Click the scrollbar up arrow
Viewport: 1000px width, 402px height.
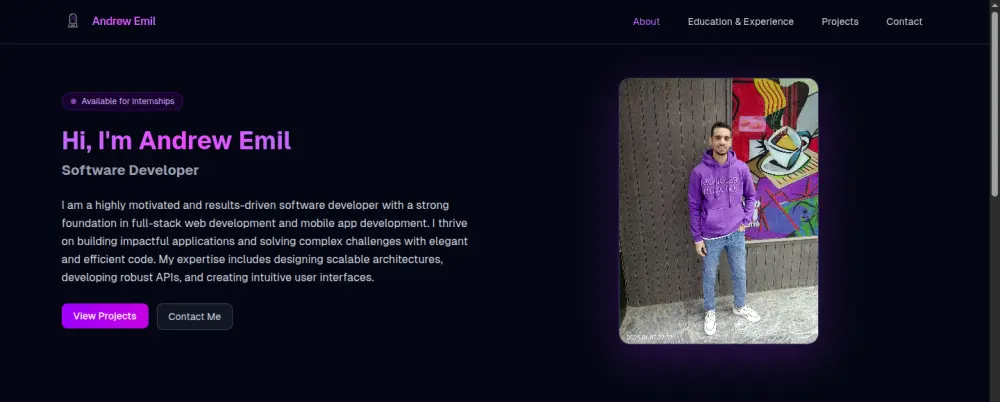[994, 5]
